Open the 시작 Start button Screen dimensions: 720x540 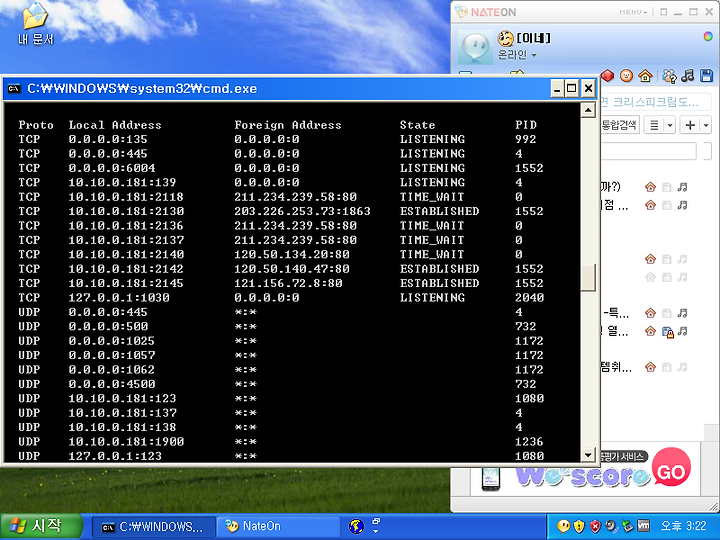coord(41,526)
